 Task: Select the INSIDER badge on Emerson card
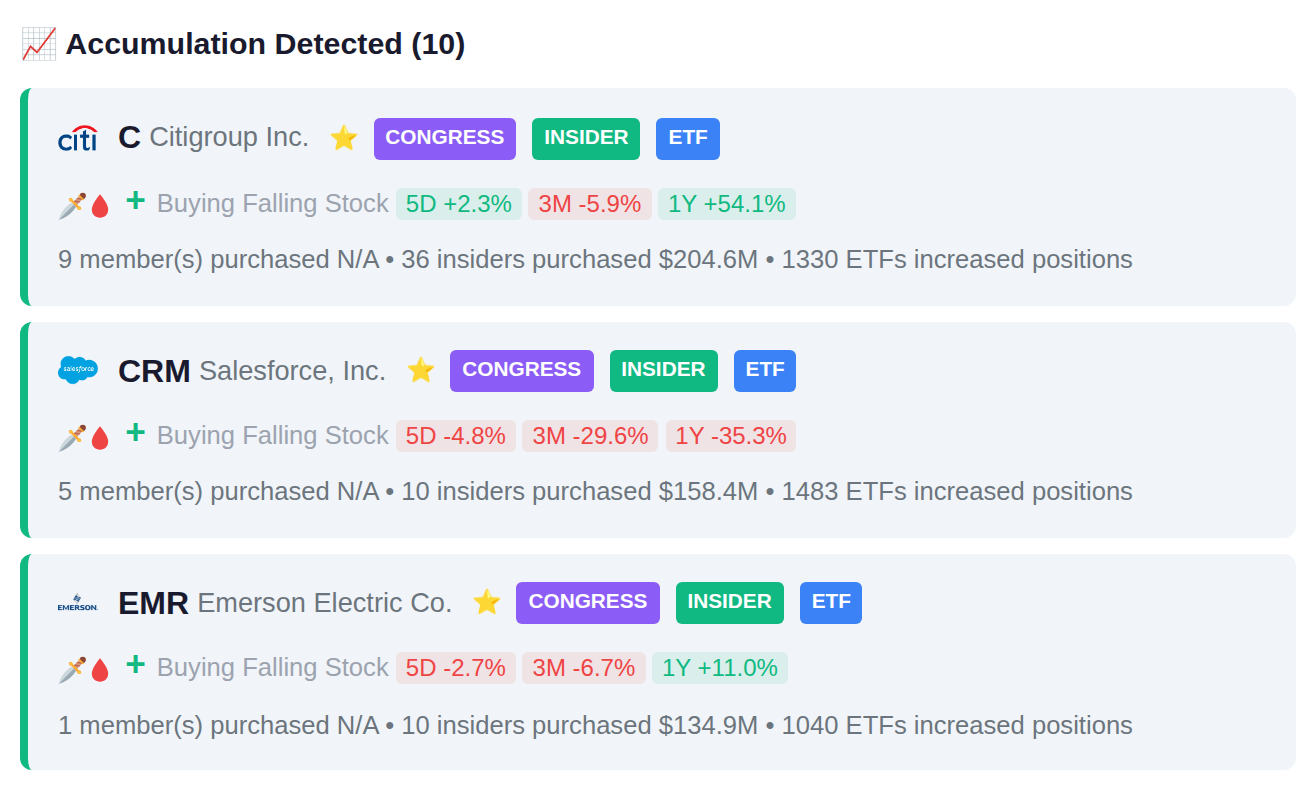pos(730,603)
